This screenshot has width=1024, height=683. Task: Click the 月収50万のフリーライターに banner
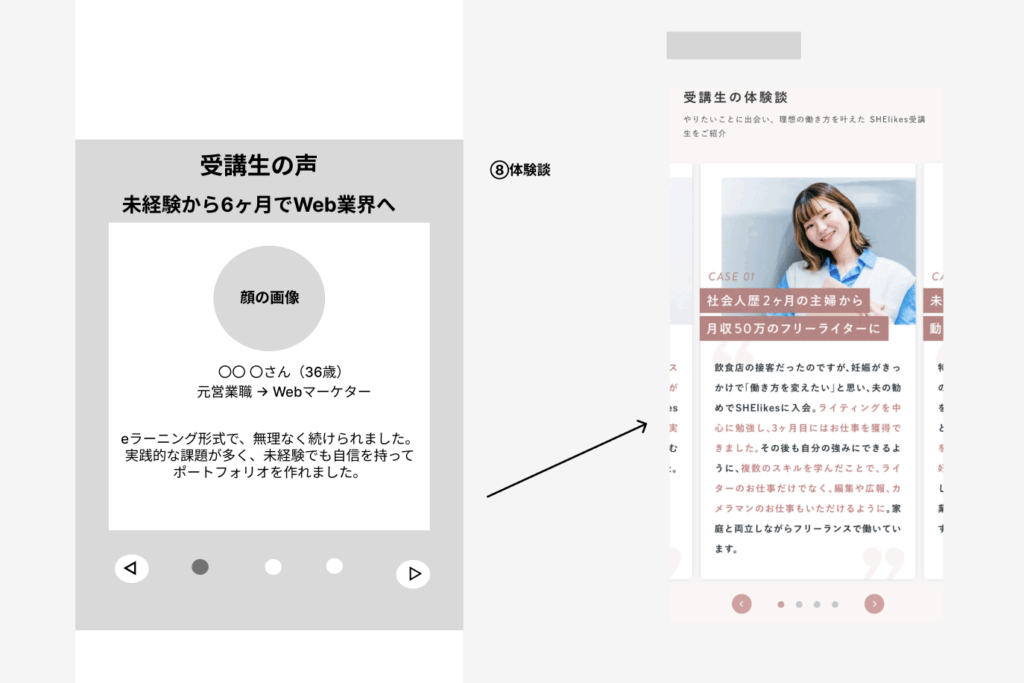click(x=794, y=328)
